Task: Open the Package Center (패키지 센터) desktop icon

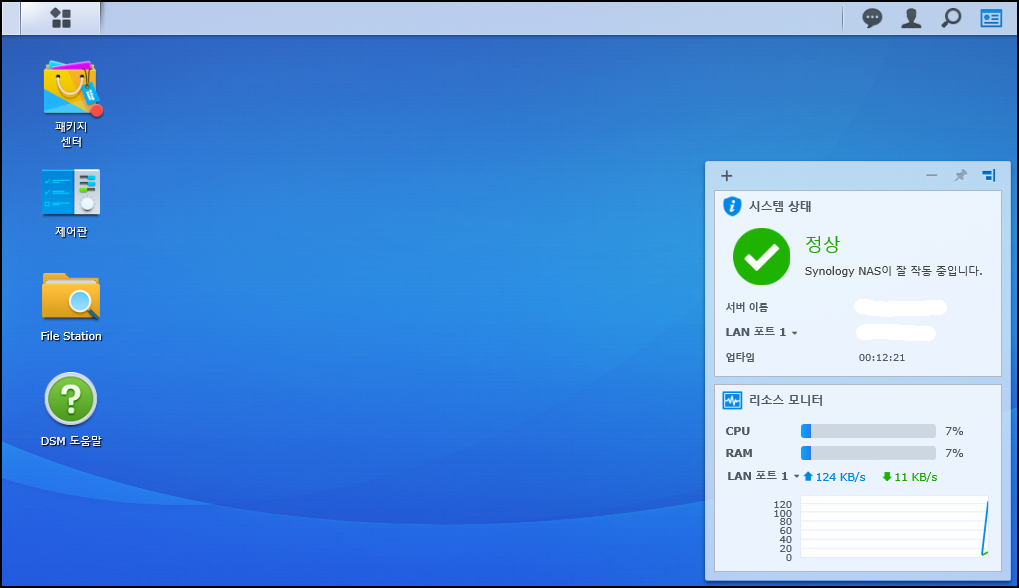Action: coord(71,89)
